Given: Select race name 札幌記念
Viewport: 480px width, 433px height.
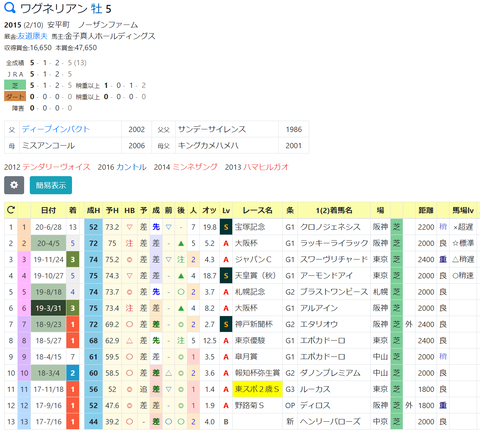Looking at the screenshot, I should coord(250,292).
